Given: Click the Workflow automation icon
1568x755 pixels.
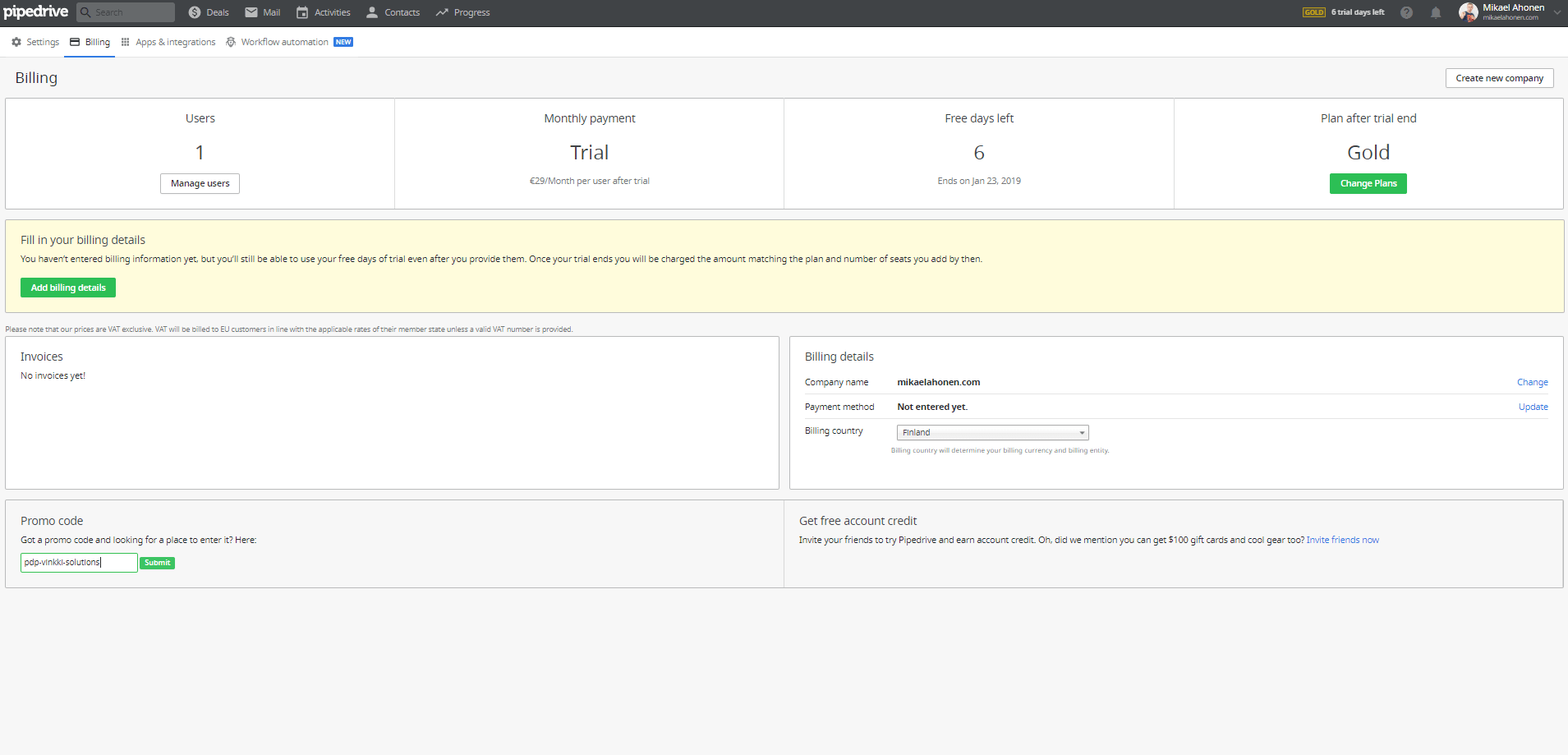Looking at the screenshot, I should (x=231, y=42).
